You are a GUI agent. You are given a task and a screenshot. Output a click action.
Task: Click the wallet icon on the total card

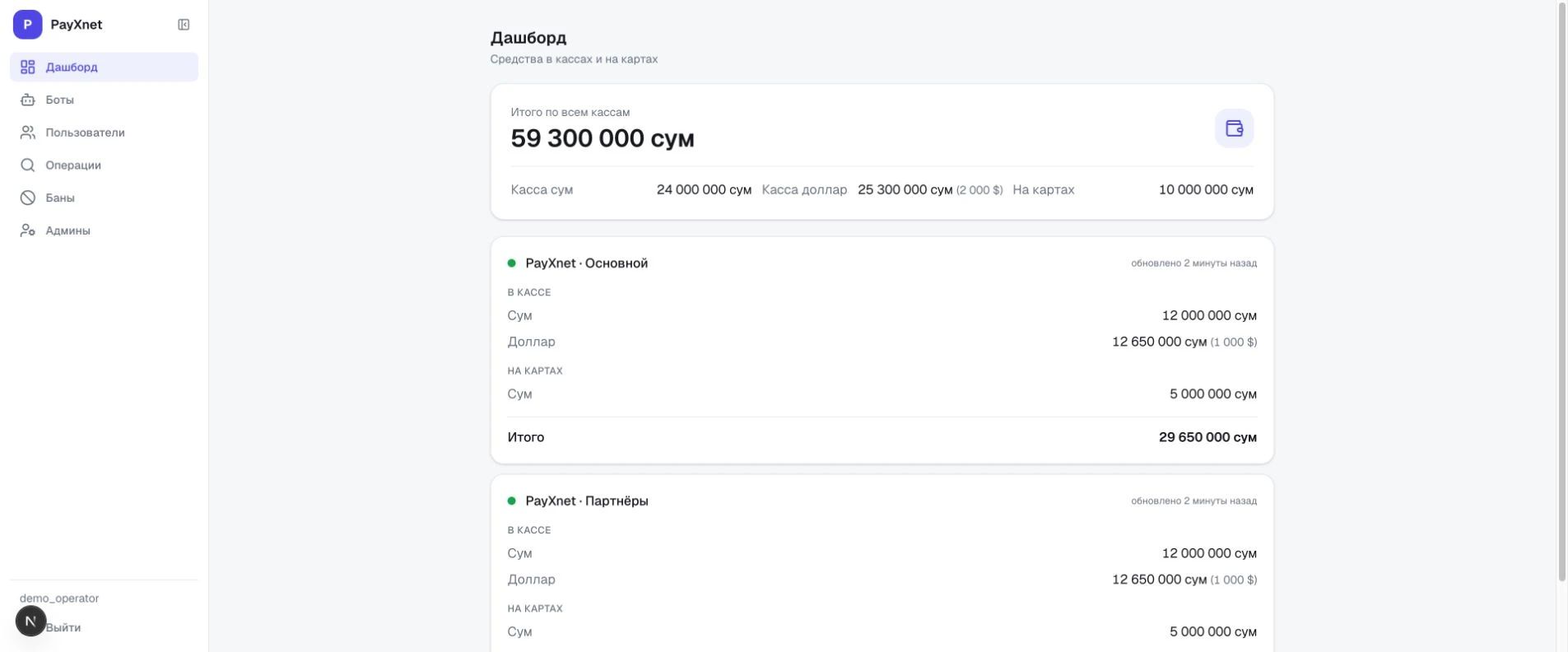click(1234, 128)
